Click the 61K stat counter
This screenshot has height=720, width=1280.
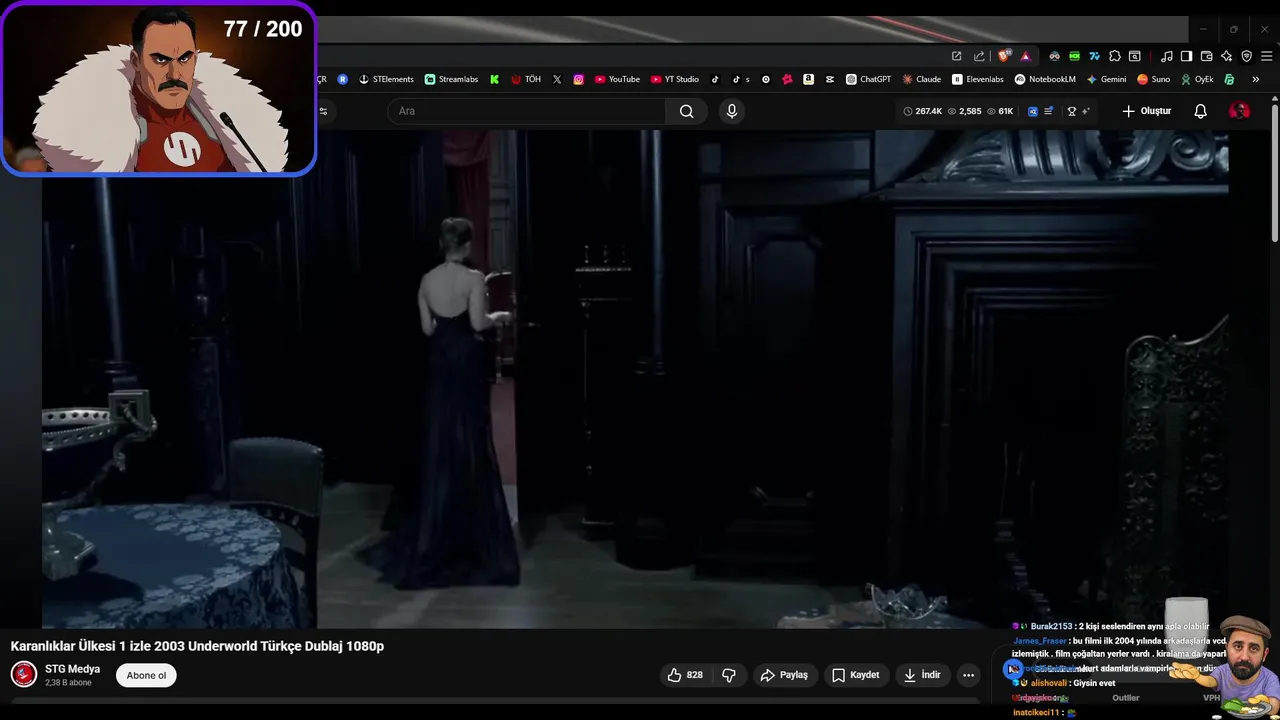(1000, 111)
